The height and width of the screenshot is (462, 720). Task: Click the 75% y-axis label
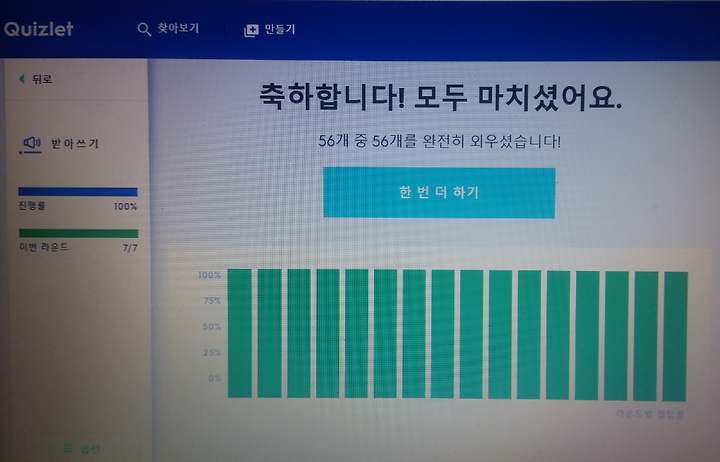212,301
